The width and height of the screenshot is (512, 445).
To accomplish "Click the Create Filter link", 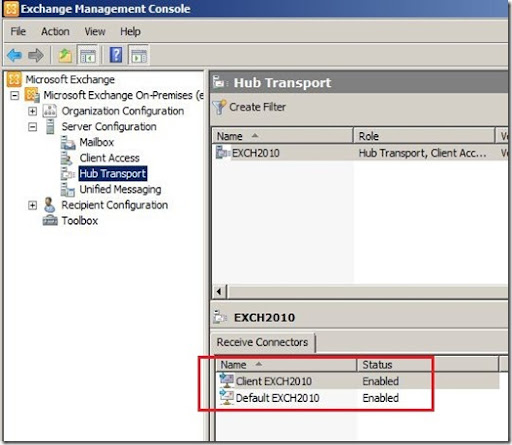I will 257,107.
